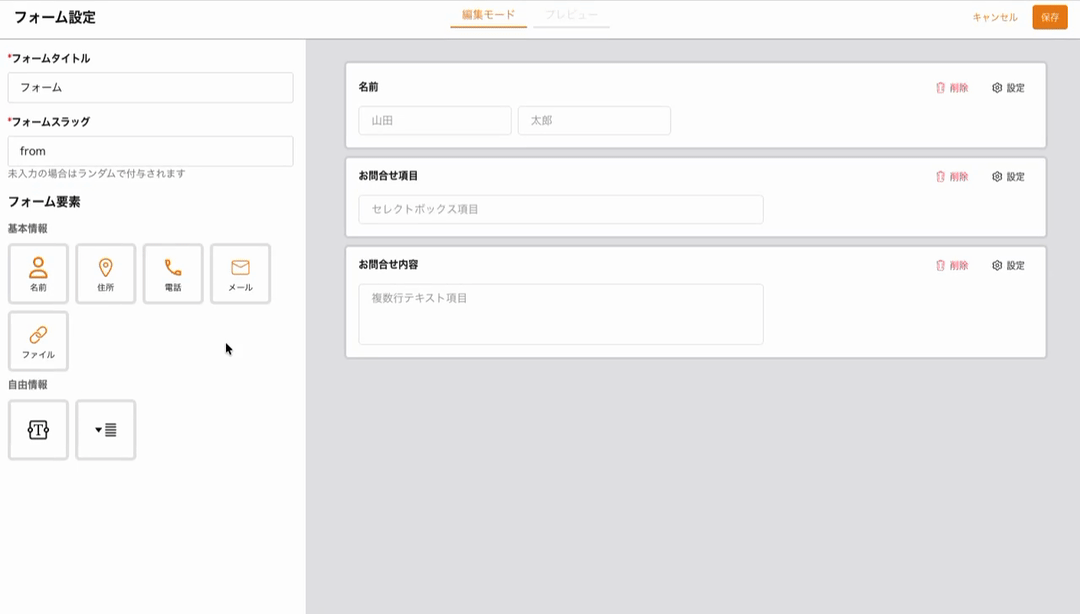1080x614 pixels.
Task: Open the セレクトボックス項目 select box
Action: 561,209
